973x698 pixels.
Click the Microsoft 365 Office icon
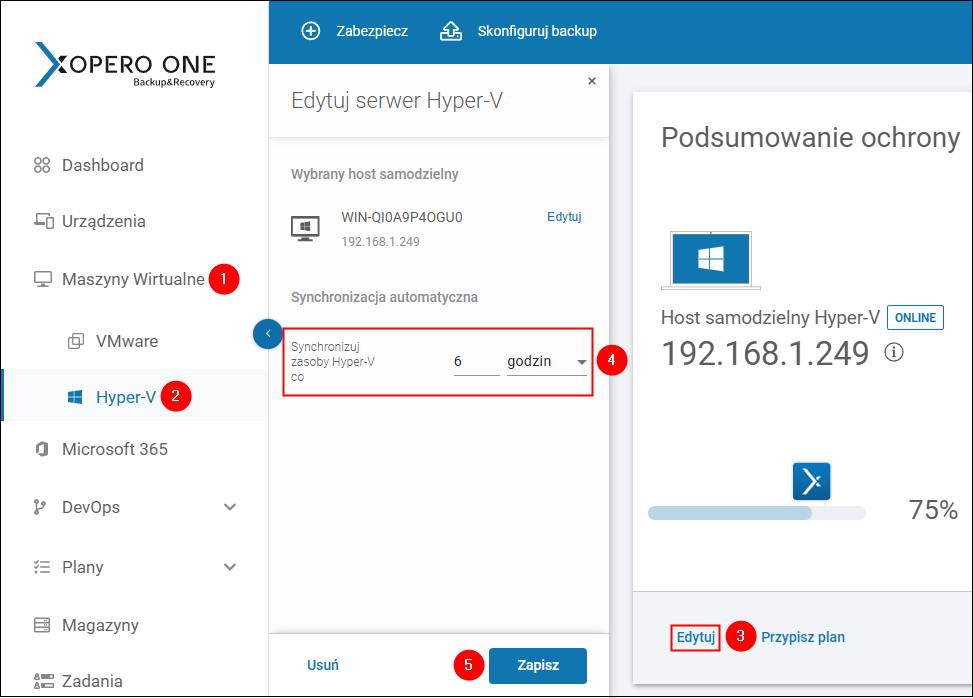[x=42, y=449]
